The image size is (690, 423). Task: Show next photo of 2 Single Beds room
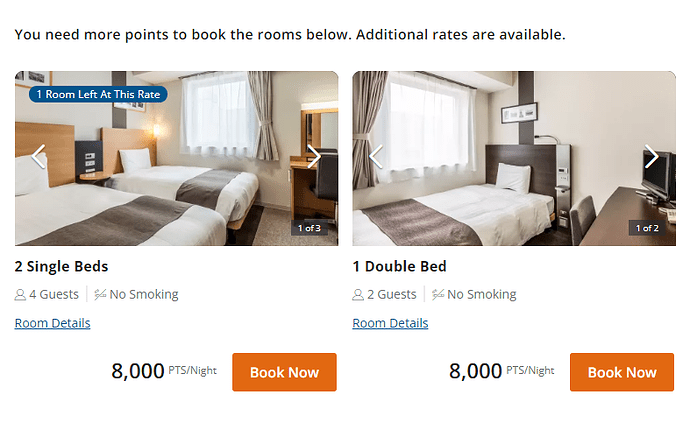[x=314, y=157]
